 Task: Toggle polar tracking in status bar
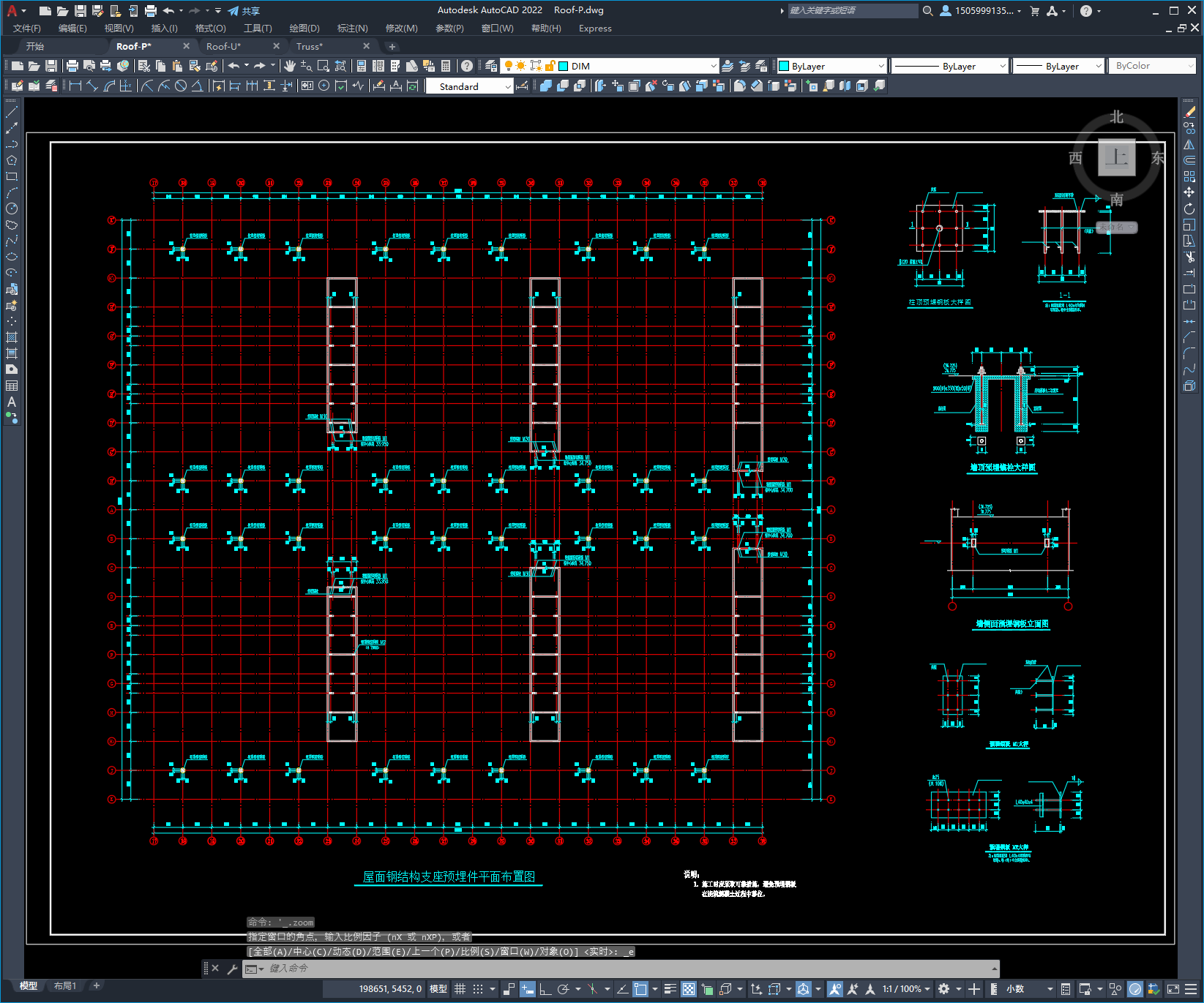[x=563, y=989]
